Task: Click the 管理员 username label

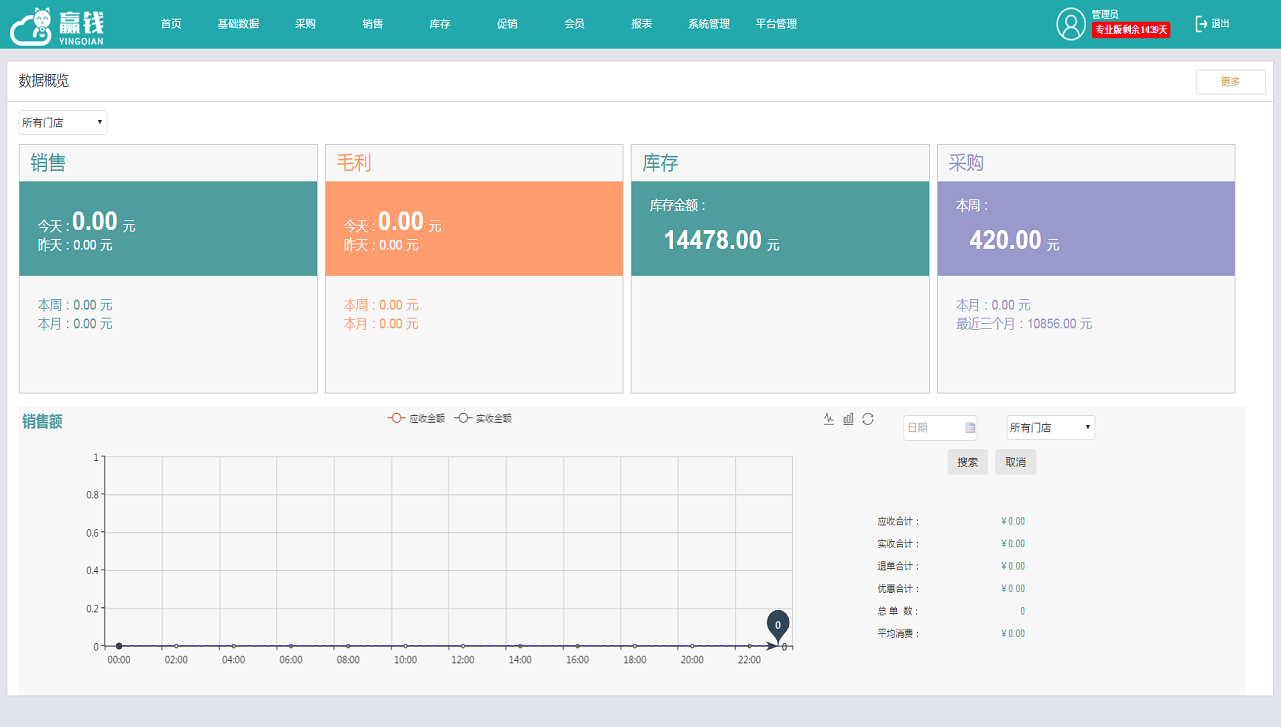Action: 1105,14
